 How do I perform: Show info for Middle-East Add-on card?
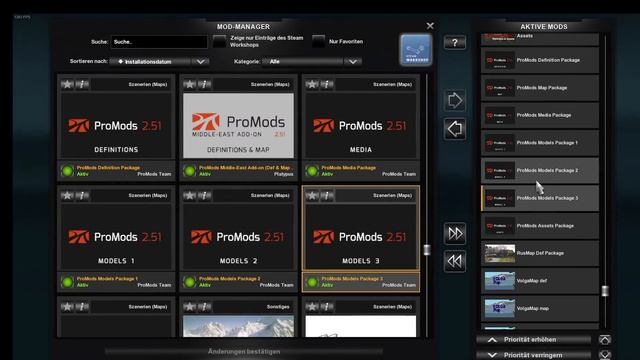pyautogui.click(x=204, y=84)
